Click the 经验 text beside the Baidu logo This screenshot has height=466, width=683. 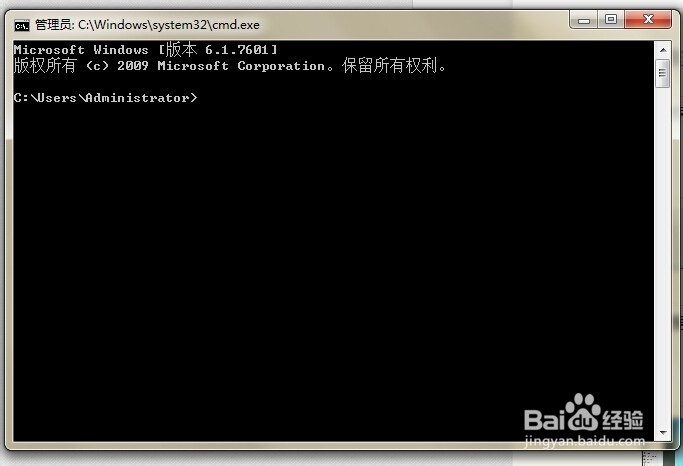622,420
